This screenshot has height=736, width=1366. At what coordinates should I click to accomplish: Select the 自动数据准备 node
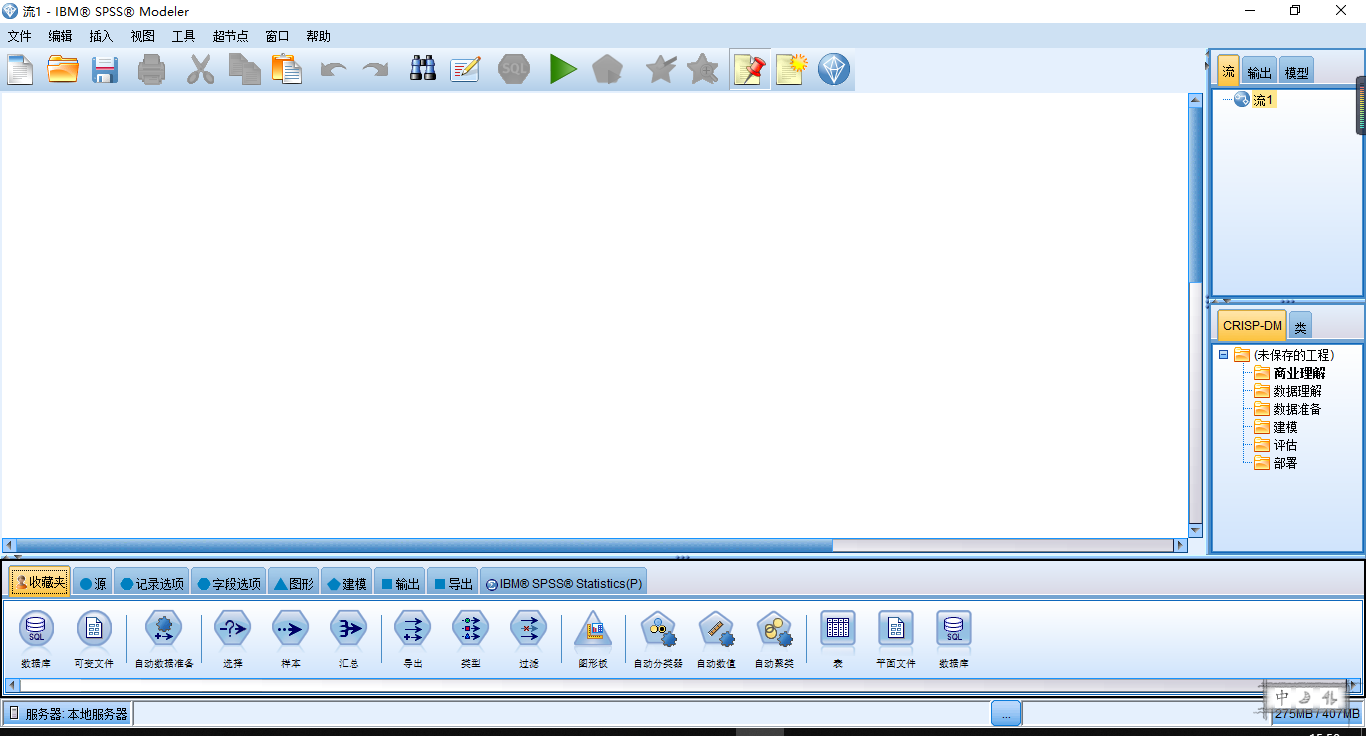(164, 637)
